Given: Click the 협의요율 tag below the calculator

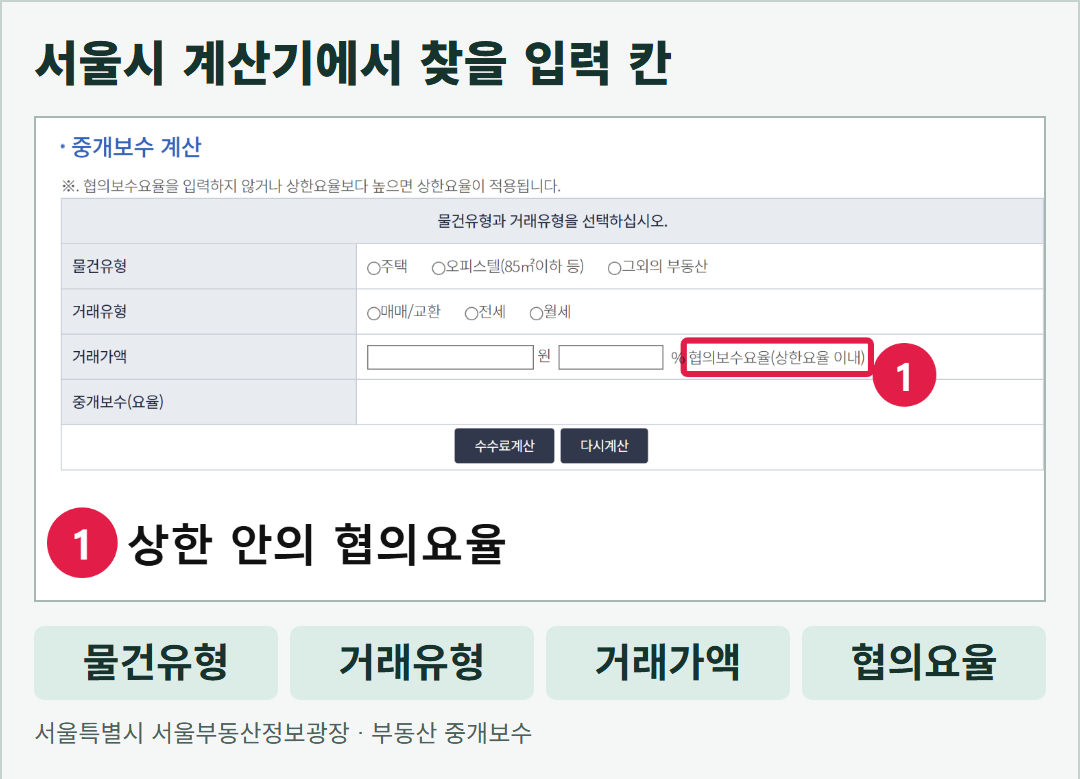Looking at the screenshot, I should [x=924, y=663].
